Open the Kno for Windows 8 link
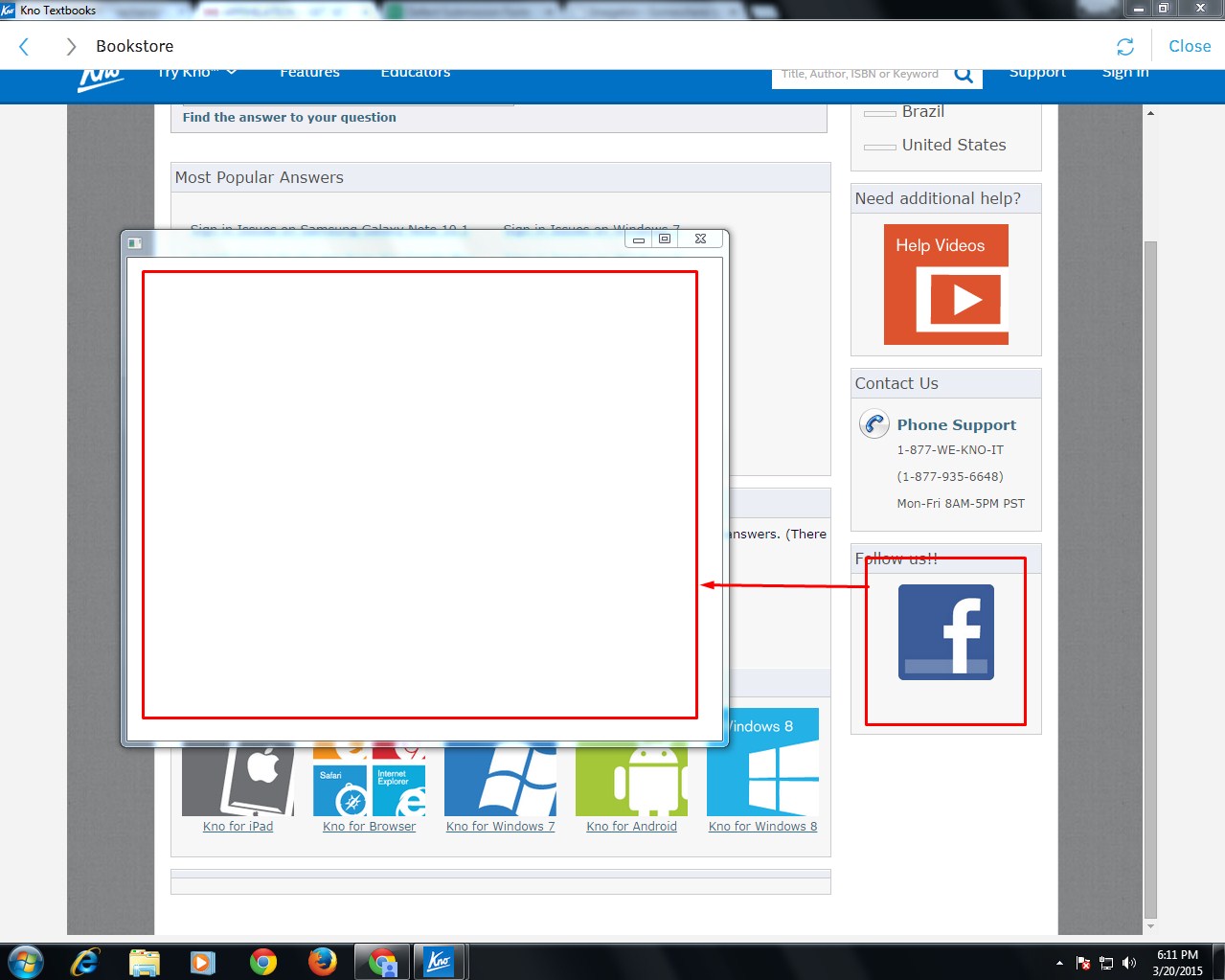Viewport: 1225px width, 980px height. tap(762, 827)
